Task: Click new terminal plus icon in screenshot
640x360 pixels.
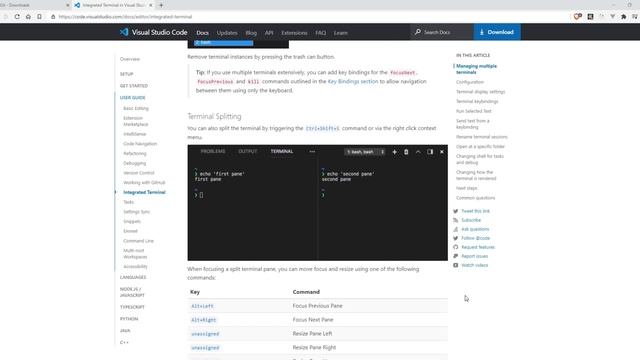Action: coord(394,152)
